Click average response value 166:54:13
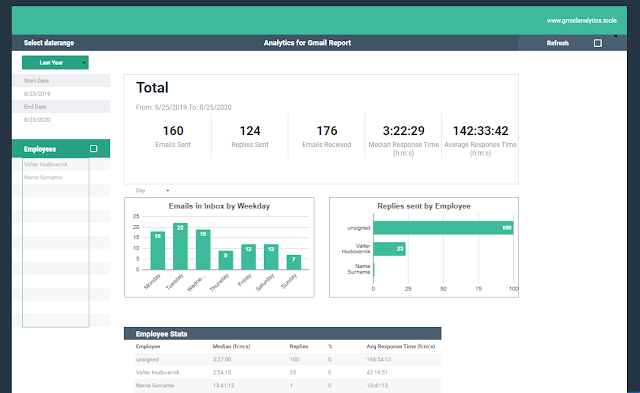The width and height of the screenshot is (640, 393). click(x=379, y=360)
